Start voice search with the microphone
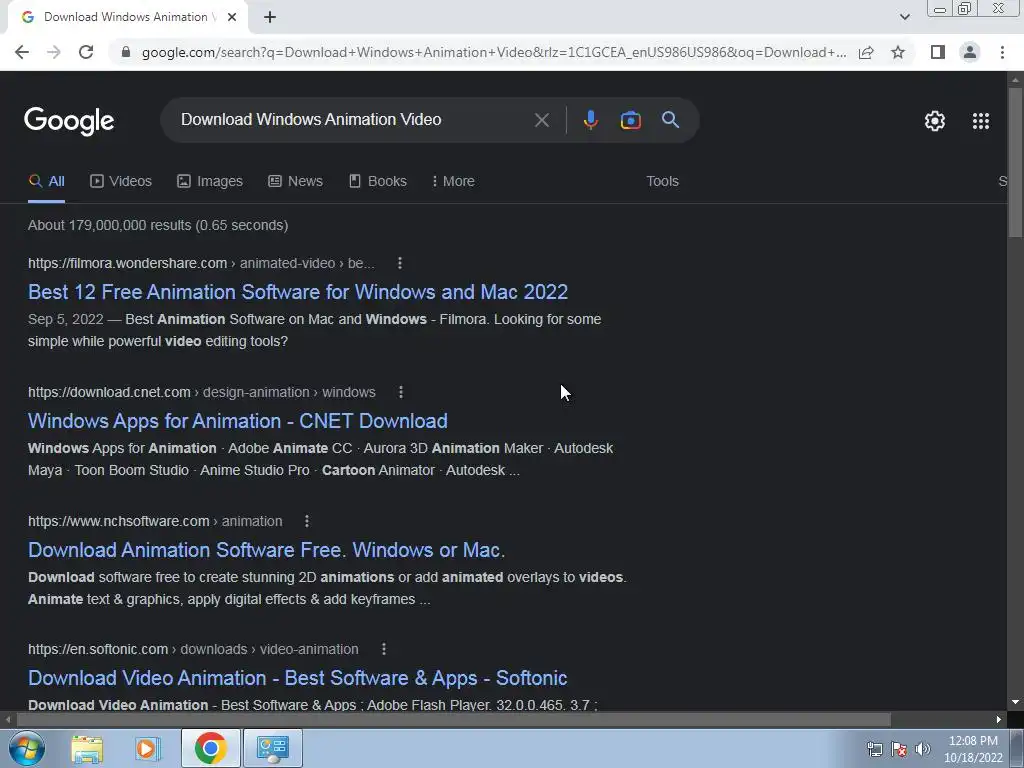 pos(590,120)
